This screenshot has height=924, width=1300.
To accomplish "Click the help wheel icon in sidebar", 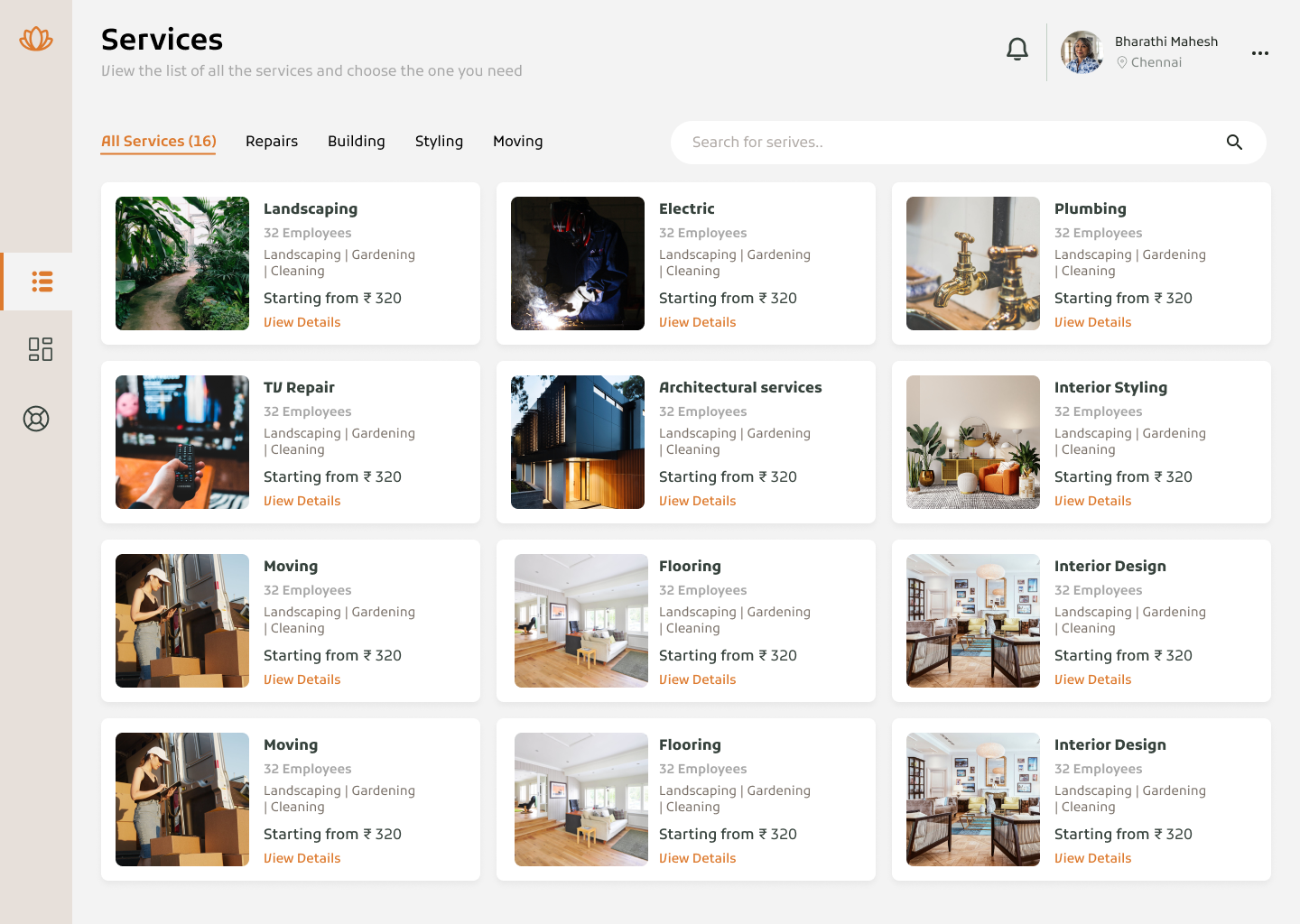I will pyautogui.click(x=36, y=419).
